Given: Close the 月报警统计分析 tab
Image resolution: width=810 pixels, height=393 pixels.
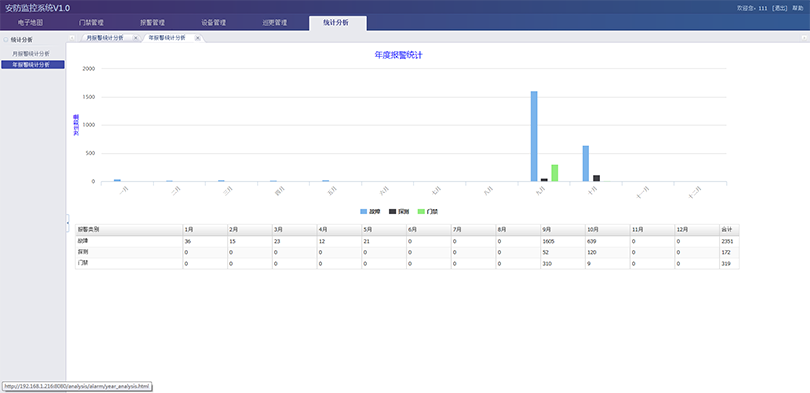Looking at the screenshot, I should [135, 38].
